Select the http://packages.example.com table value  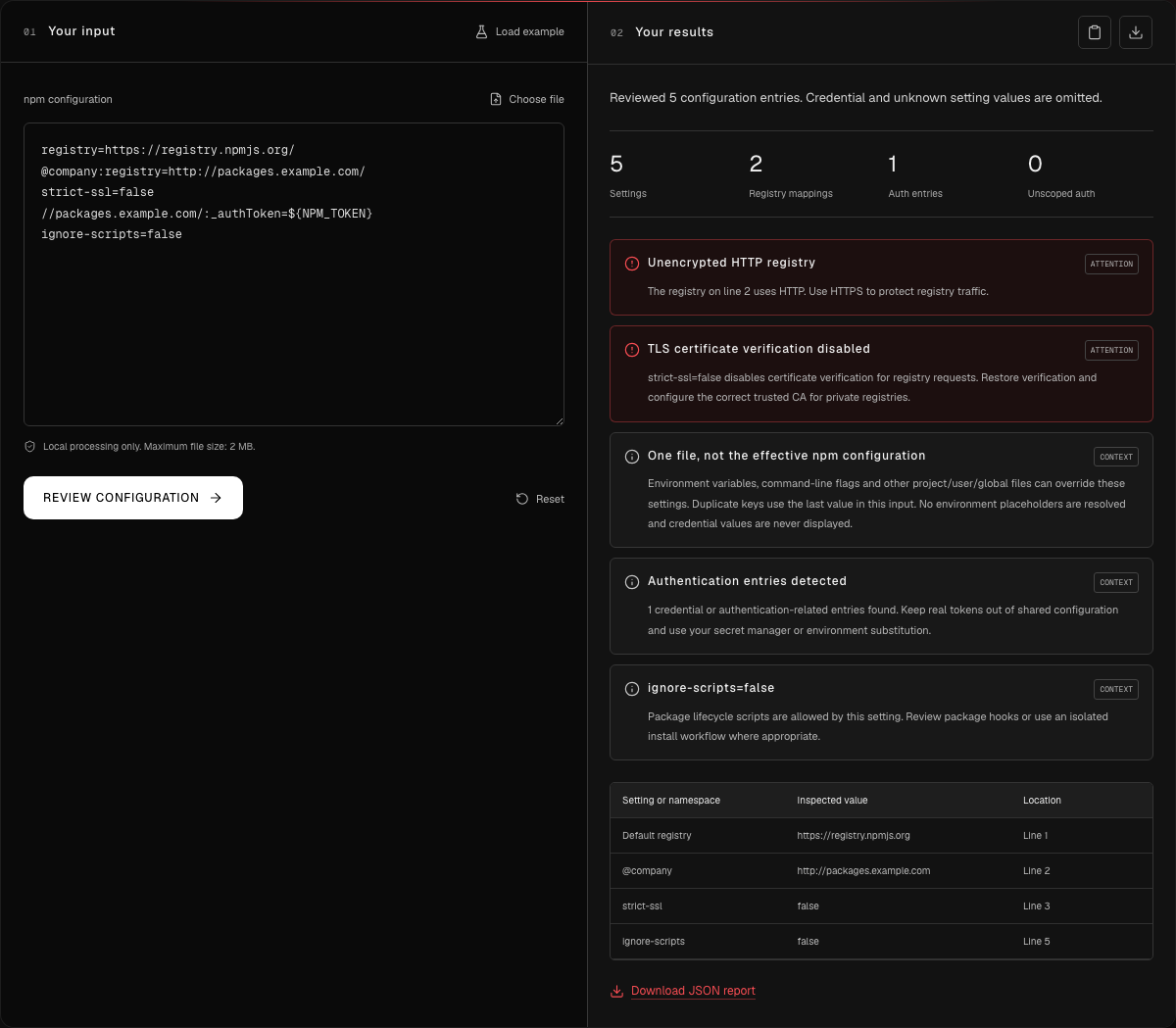(863, 871)
